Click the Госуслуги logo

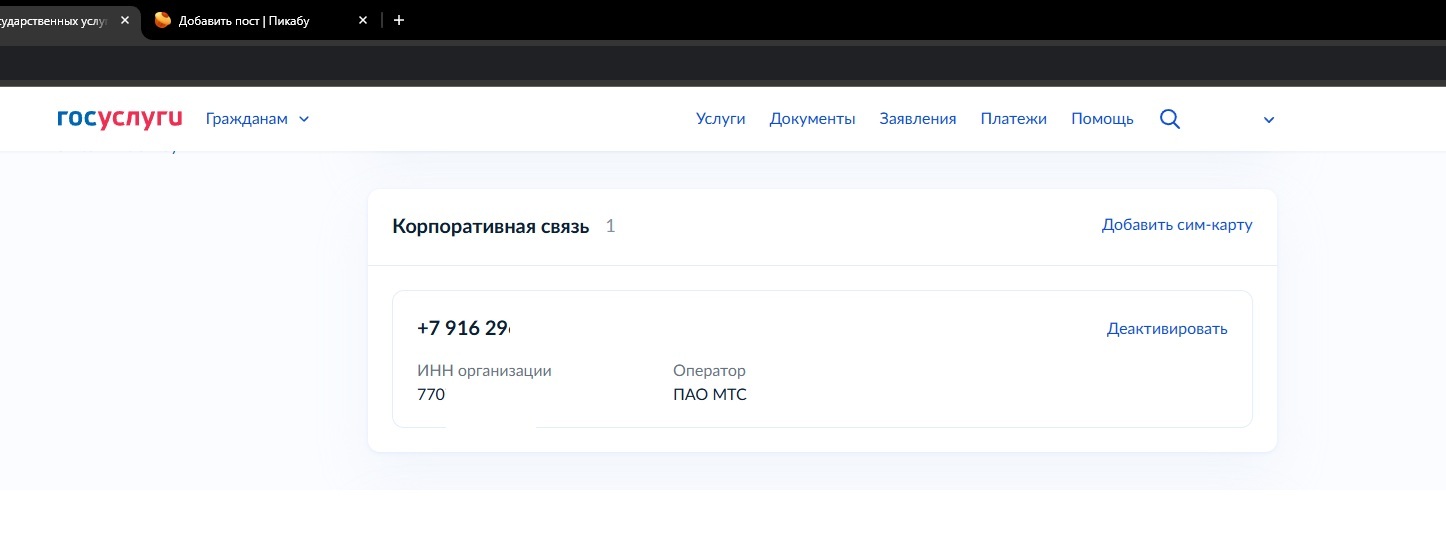tap(119, 119)
